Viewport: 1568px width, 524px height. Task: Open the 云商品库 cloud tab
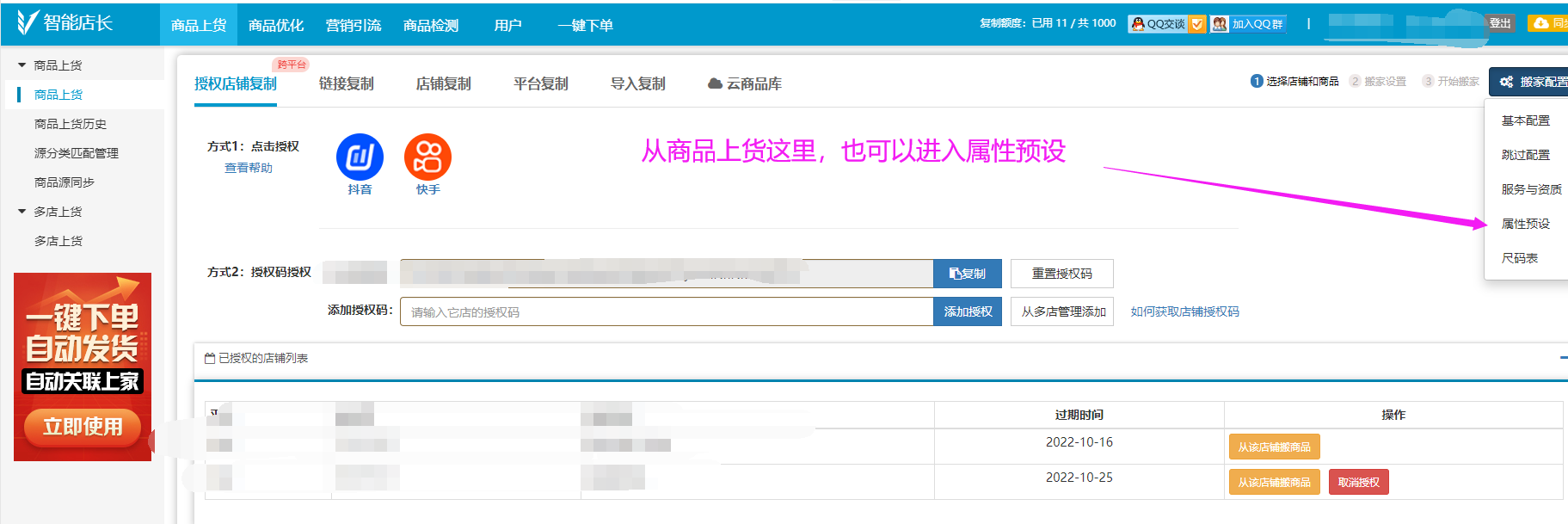click(745, 83)
